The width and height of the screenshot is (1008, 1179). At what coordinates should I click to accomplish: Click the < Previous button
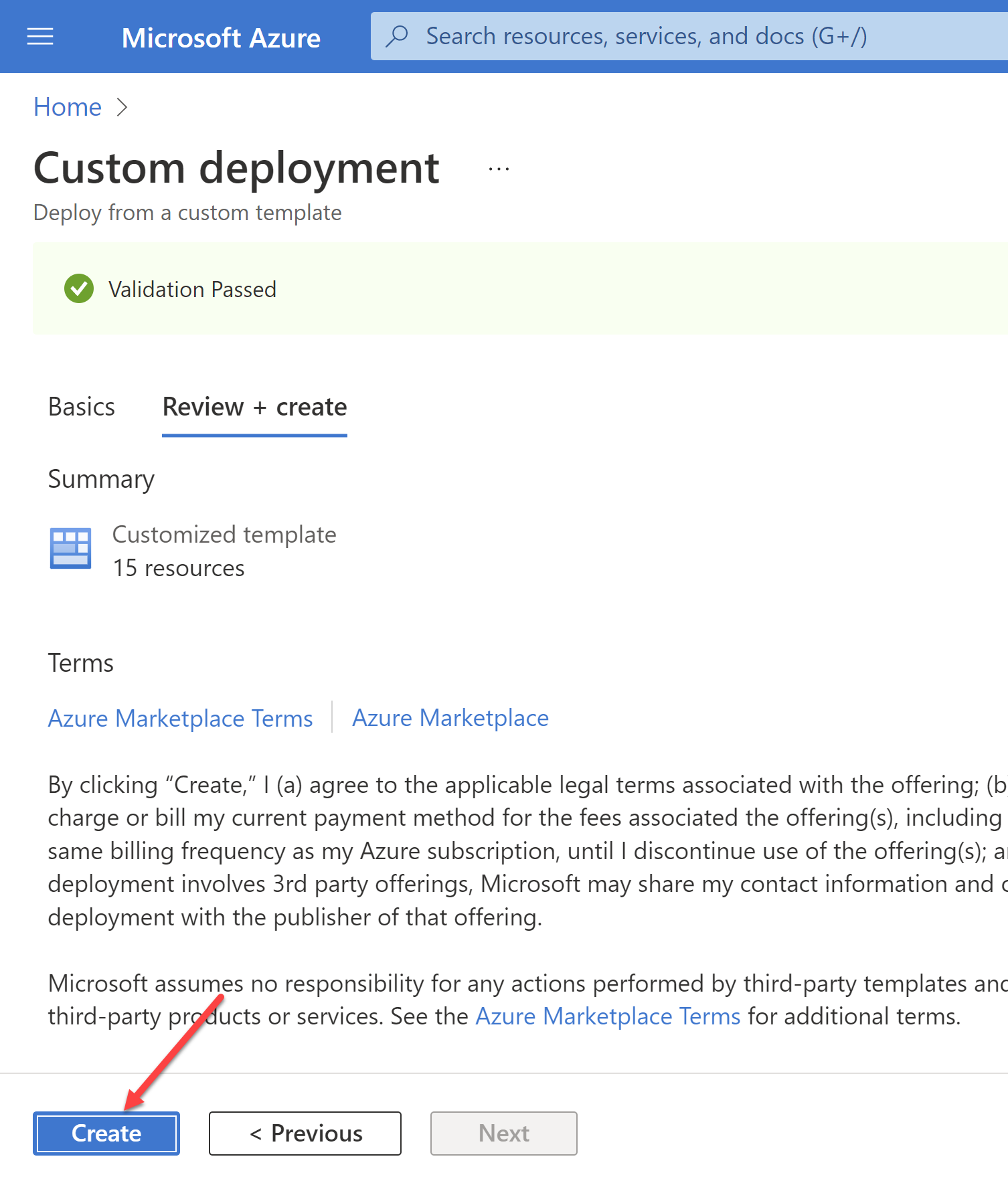click(305, 1133)
